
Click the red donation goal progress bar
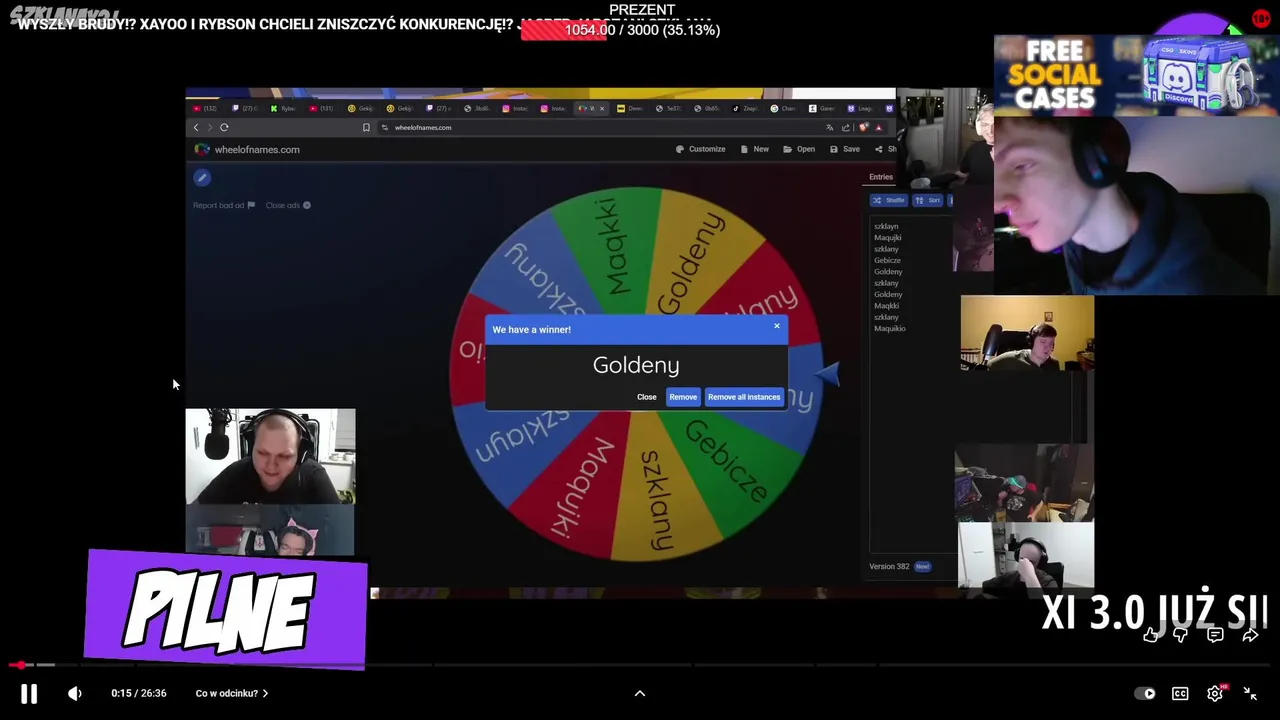620,30
